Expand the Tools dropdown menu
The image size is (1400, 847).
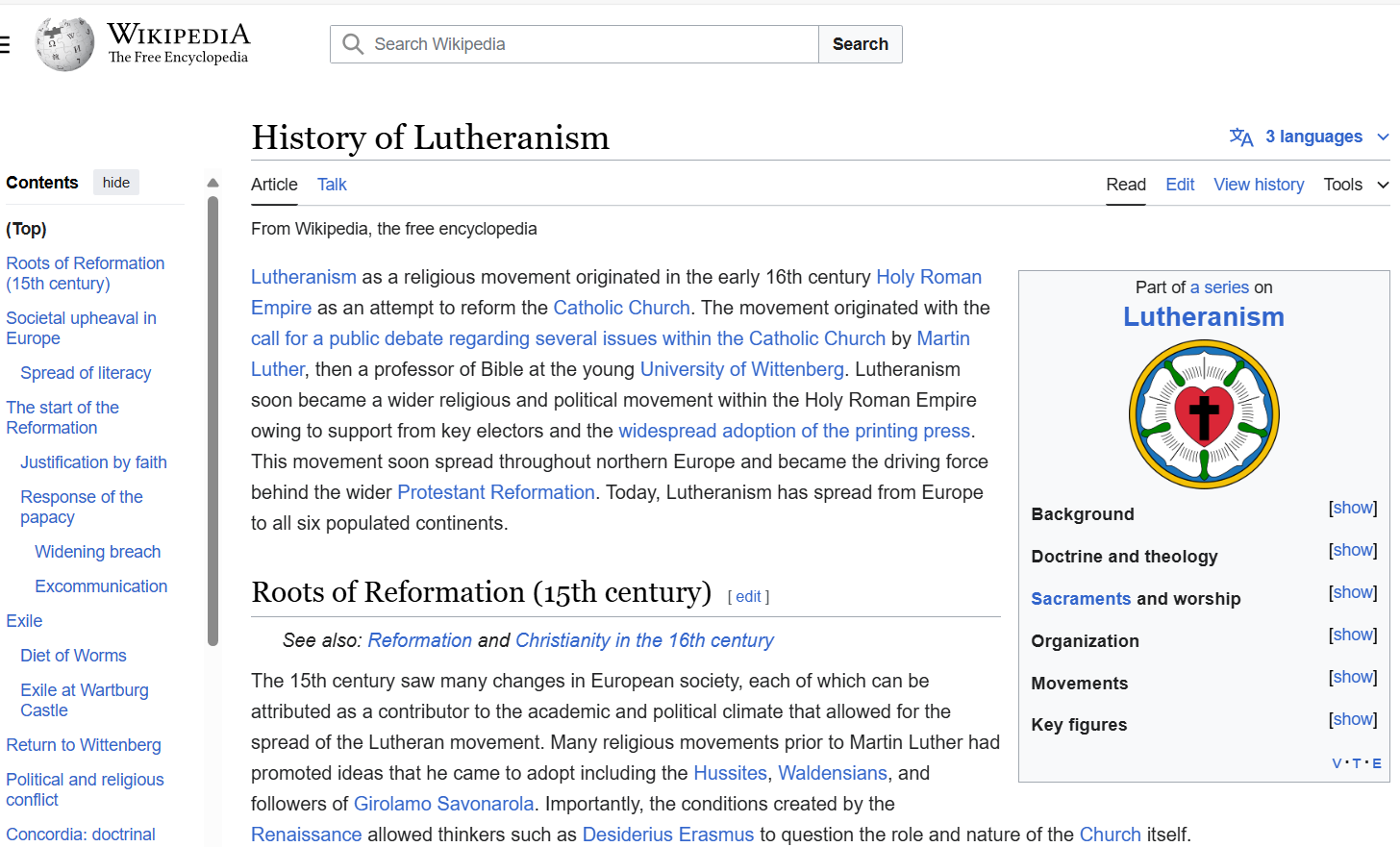[x=1356, y=185]
